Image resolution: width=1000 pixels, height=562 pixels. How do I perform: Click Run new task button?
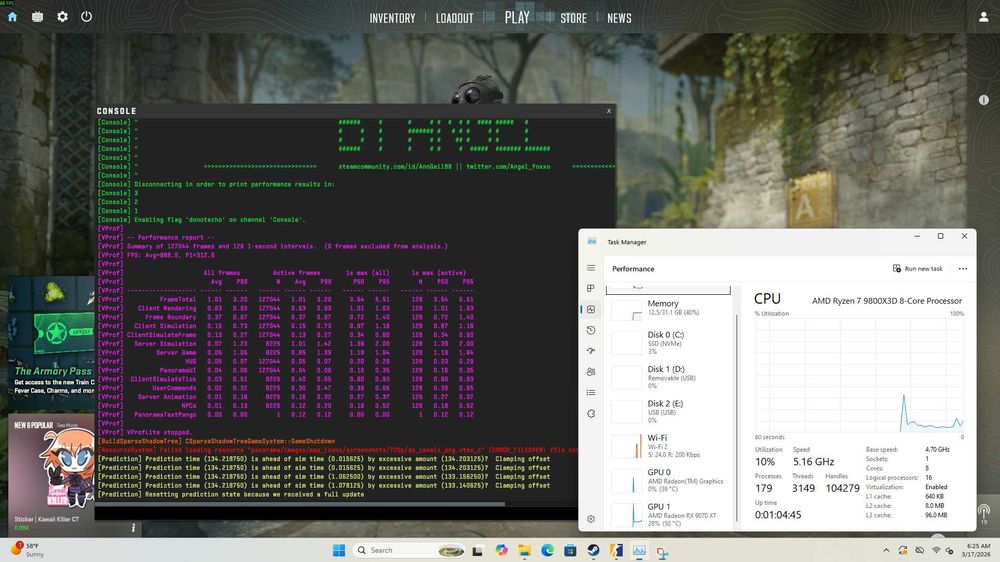(917, 268)
